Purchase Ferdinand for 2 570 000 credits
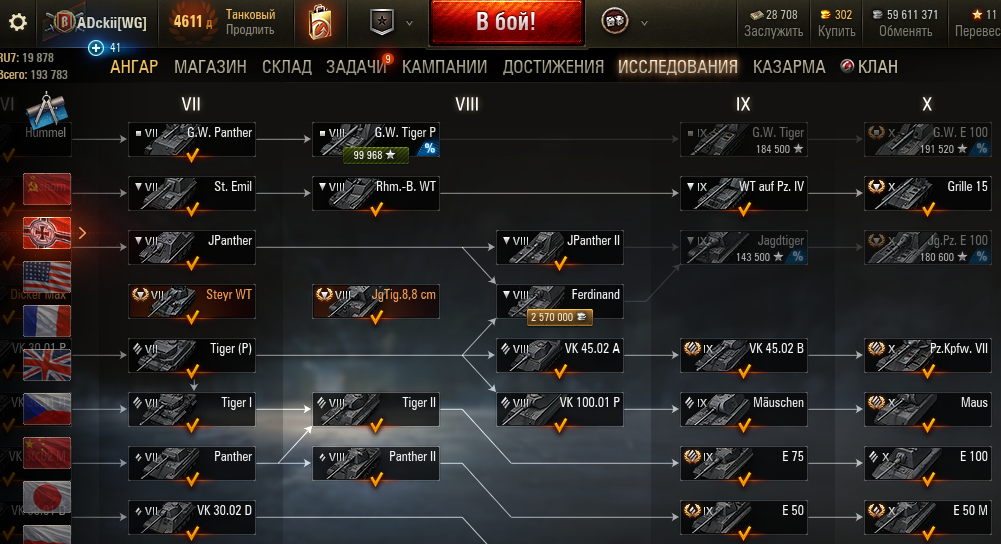1001x544 pixels. point(559,317)
